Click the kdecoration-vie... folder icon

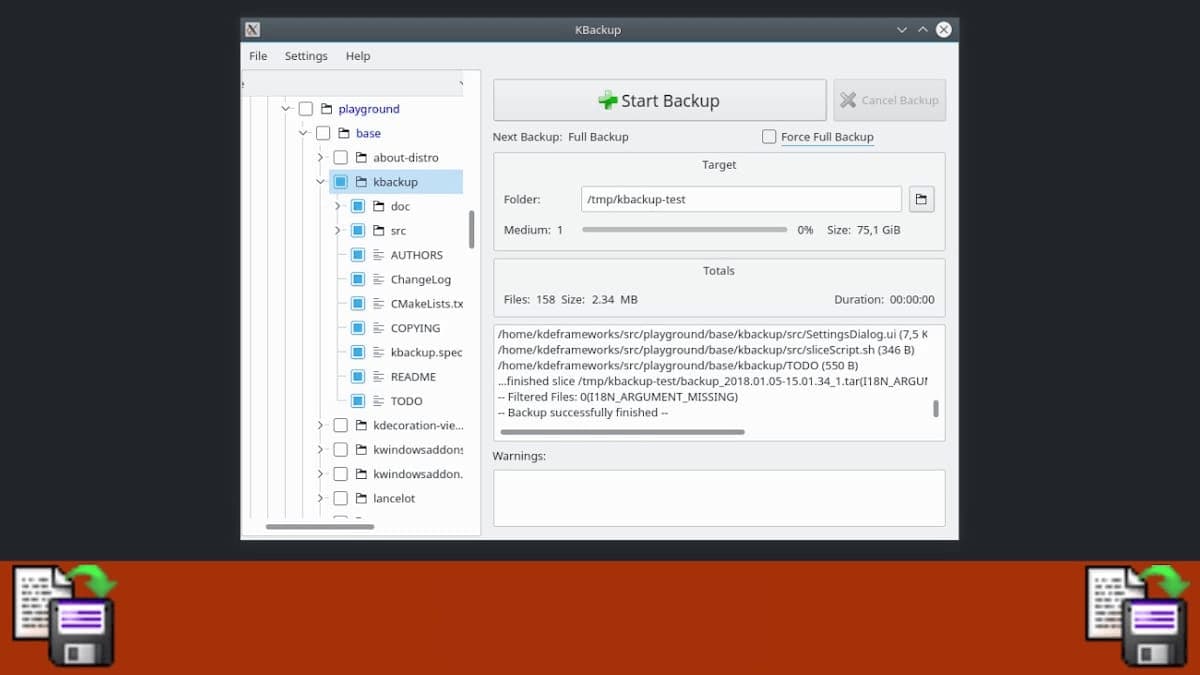click(x=361, y=425)
